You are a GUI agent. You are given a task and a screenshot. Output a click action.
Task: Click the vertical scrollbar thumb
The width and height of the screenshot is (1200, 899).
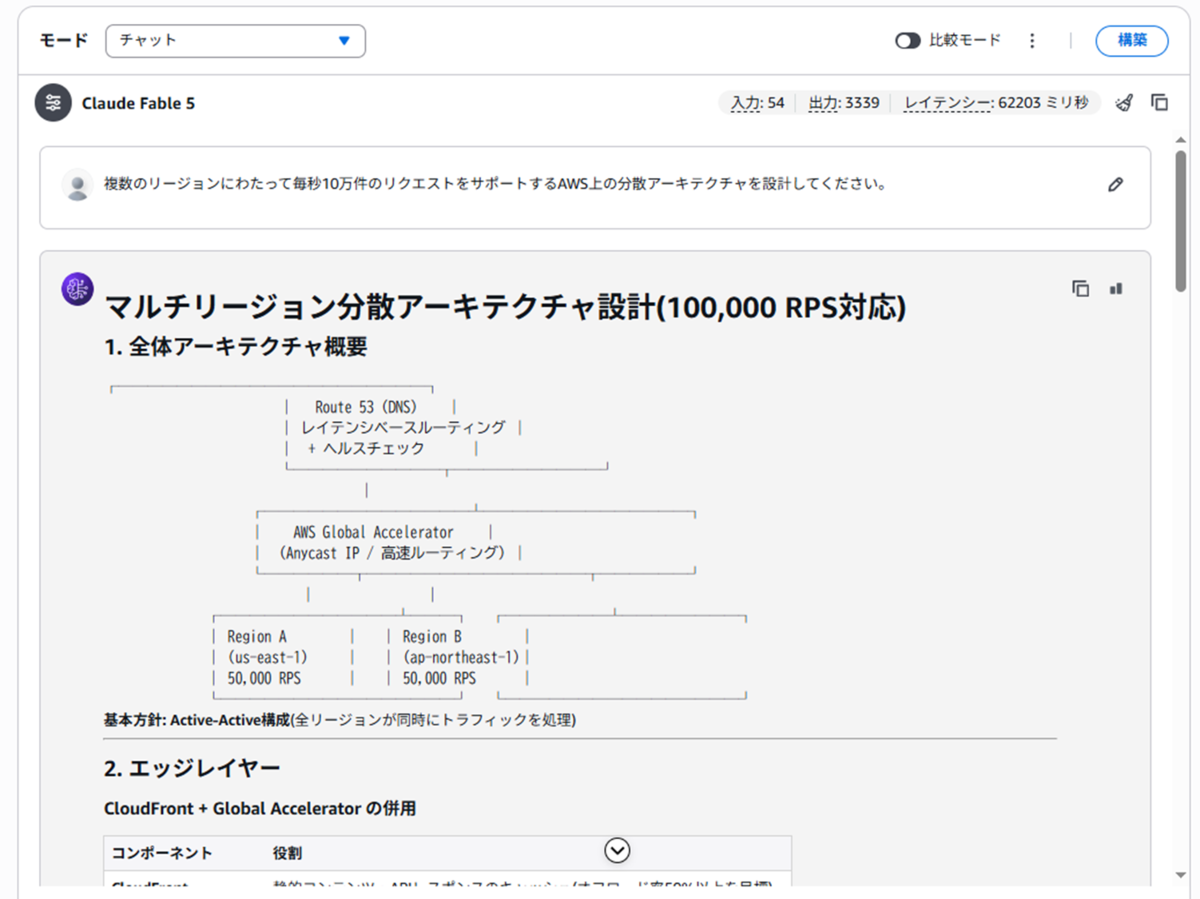click(1181, 220)
